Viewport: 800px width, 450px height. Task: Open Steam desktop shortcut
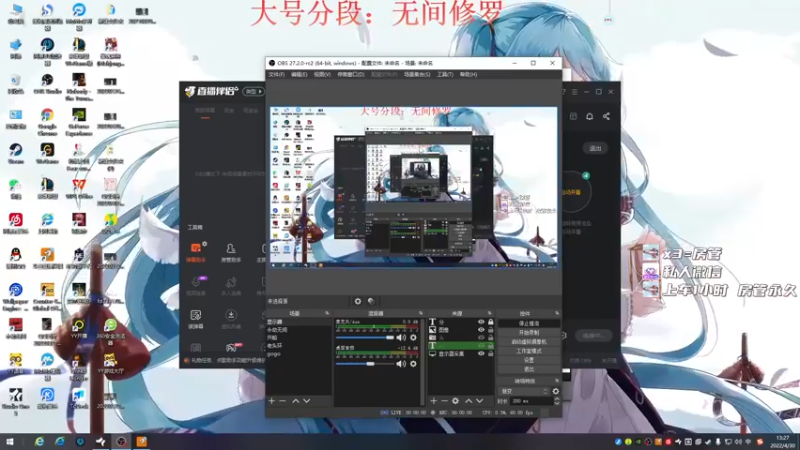click(x=16, y=154)
